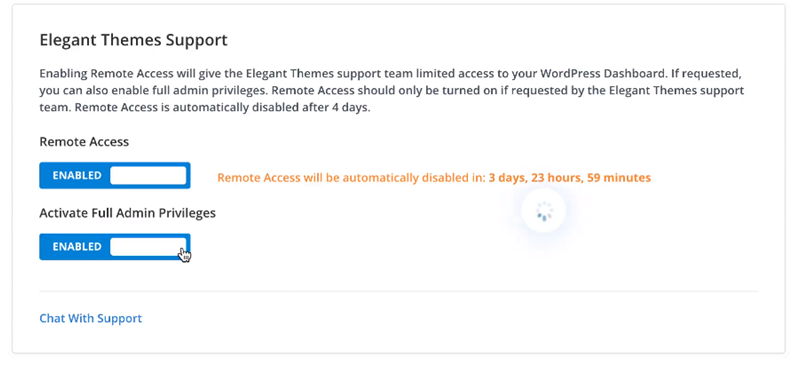Turn off Activate Full Admin Privileges switch
Screen dimensions: 794x366
(x=115, y=247)
